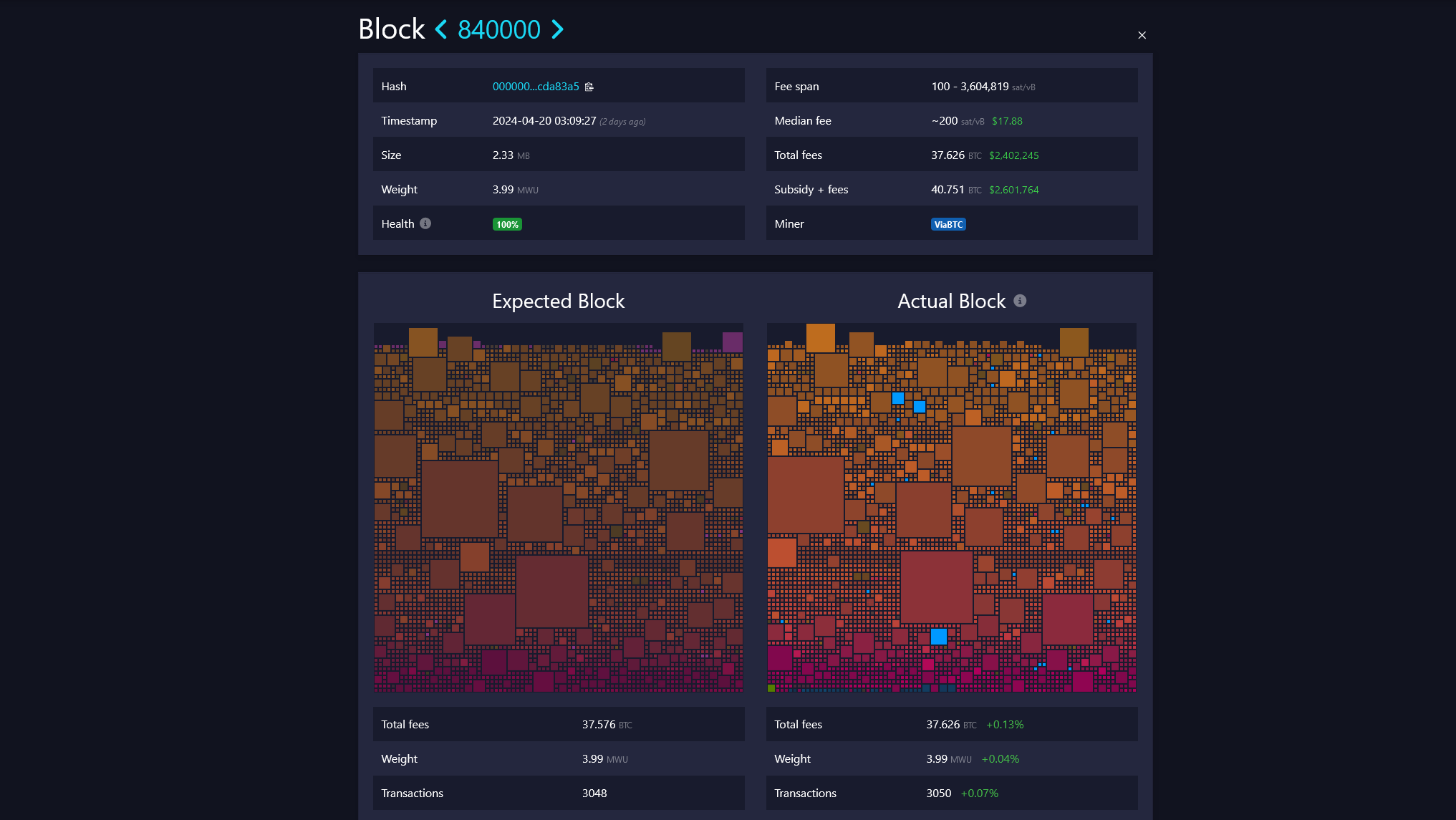The height and width of the screenshot is (820, 1456).
Task: Select the largest square in Expected Block
Action: [x=459, y=498]
